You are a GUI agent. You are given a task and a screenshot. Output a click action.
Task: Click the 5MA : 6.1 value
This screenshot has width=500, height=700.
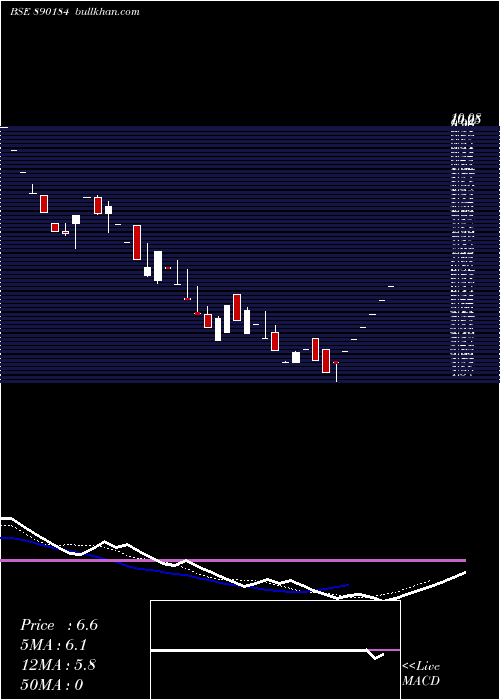pos(53,645)
